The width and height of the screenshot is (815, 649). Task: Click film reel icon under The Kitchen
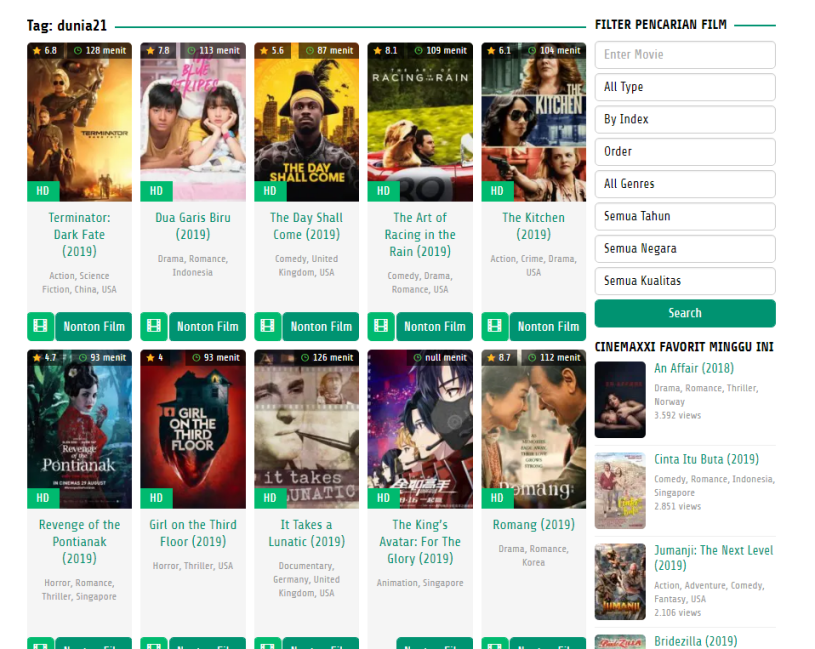495,326
